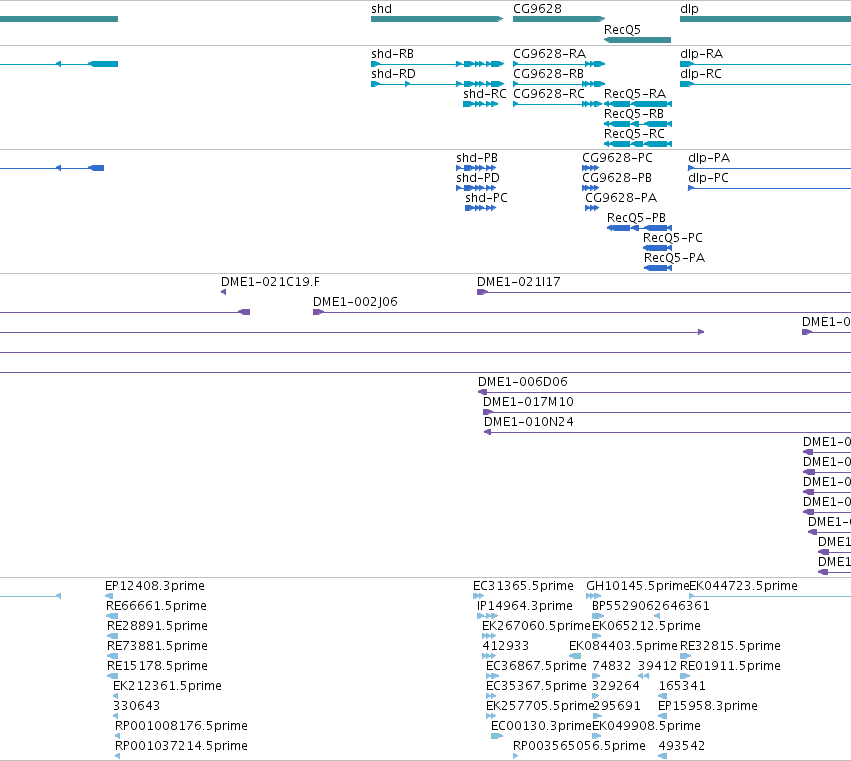Select shd-PD protein feature
Screen dimensions: 851x761
point(476,188)
